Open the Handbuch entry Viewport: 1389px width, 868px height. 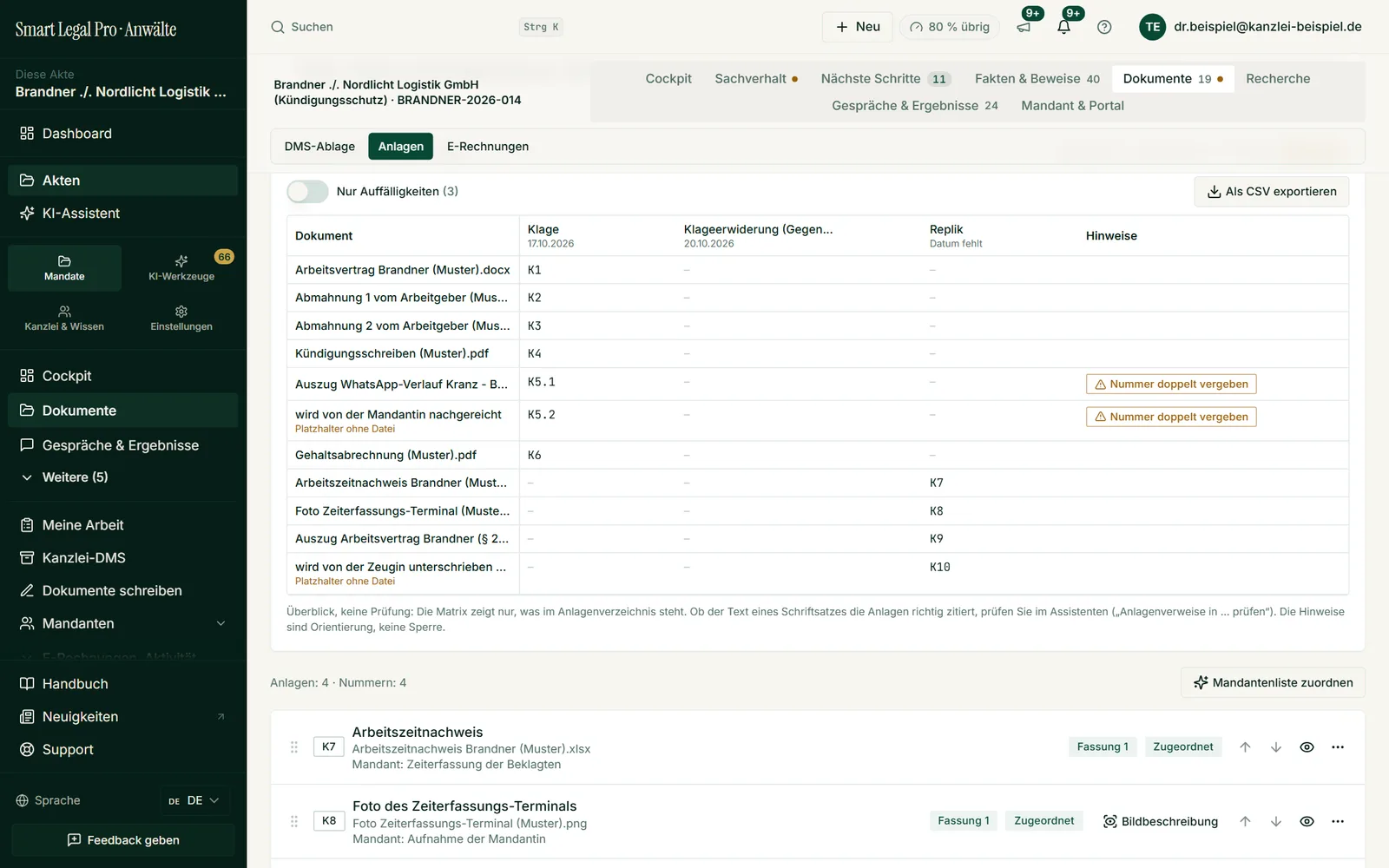[122, 684]
